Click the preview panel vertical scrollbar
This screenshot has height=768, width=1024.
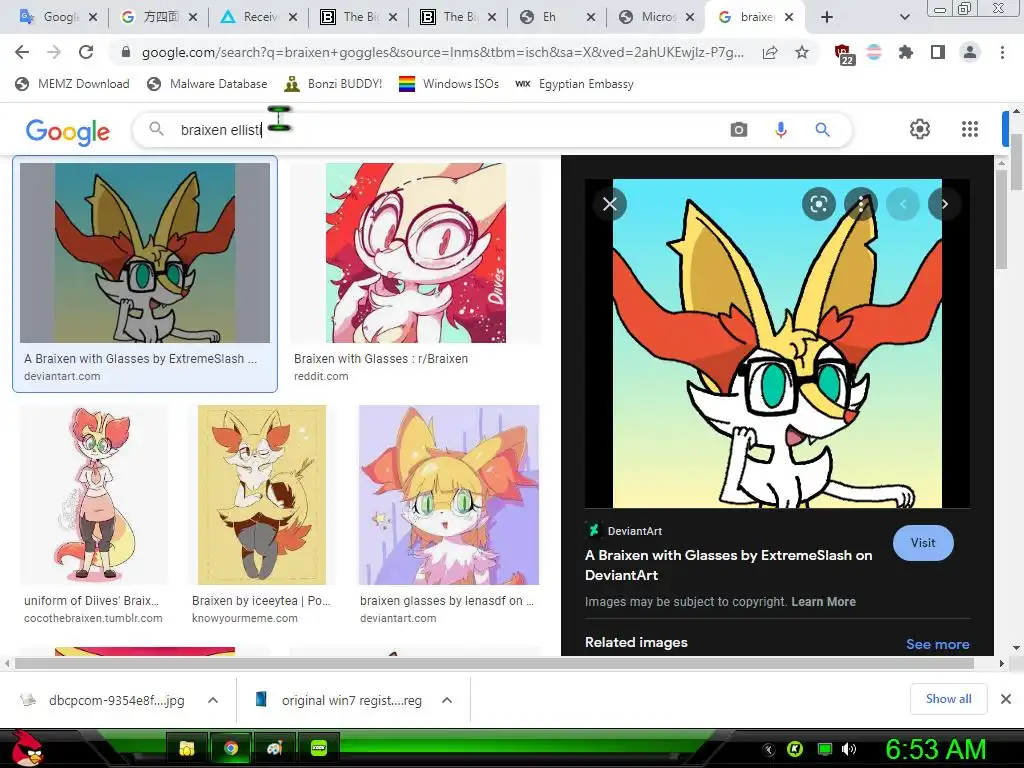[x=1002, y=217]
